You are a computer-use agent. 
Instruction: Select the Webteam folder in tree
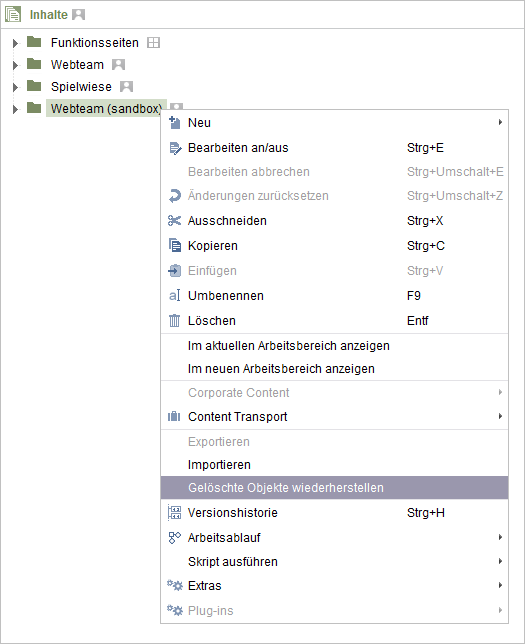pos(77,64)
